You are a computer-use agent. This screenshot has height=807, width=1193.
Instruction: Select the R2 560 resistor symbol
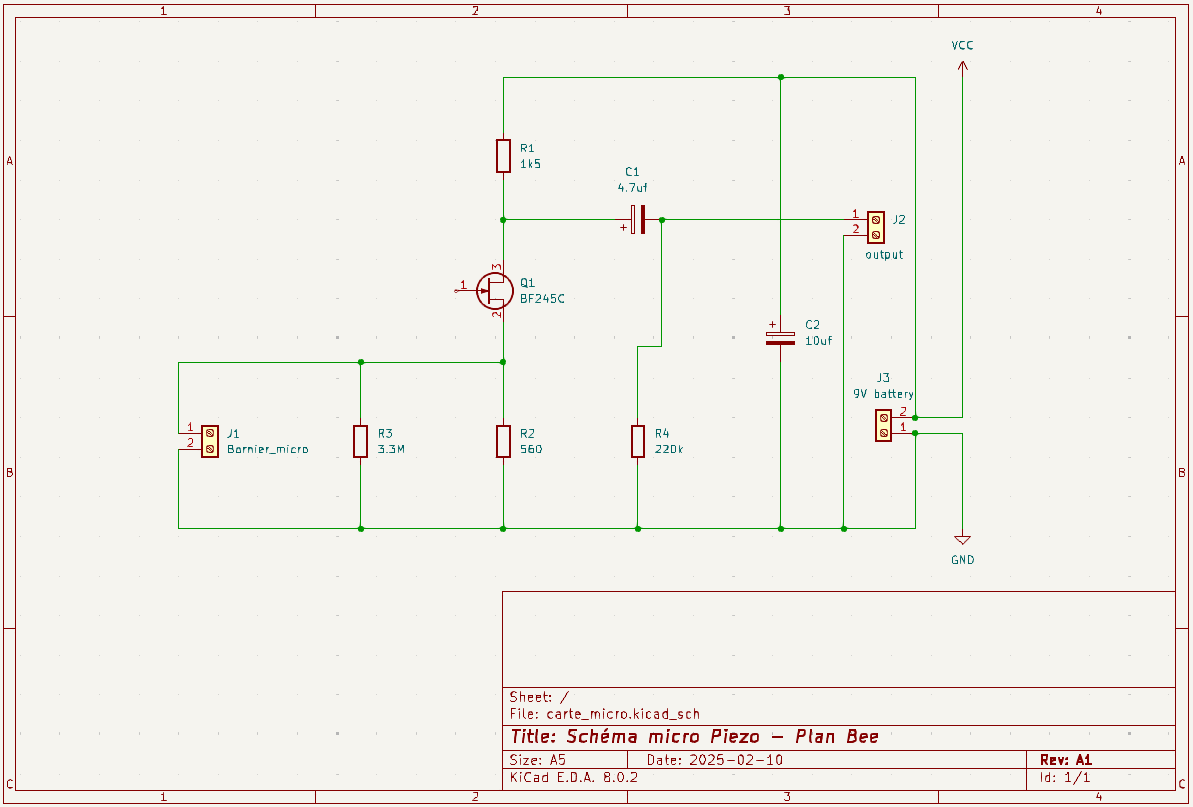point(503,441)
